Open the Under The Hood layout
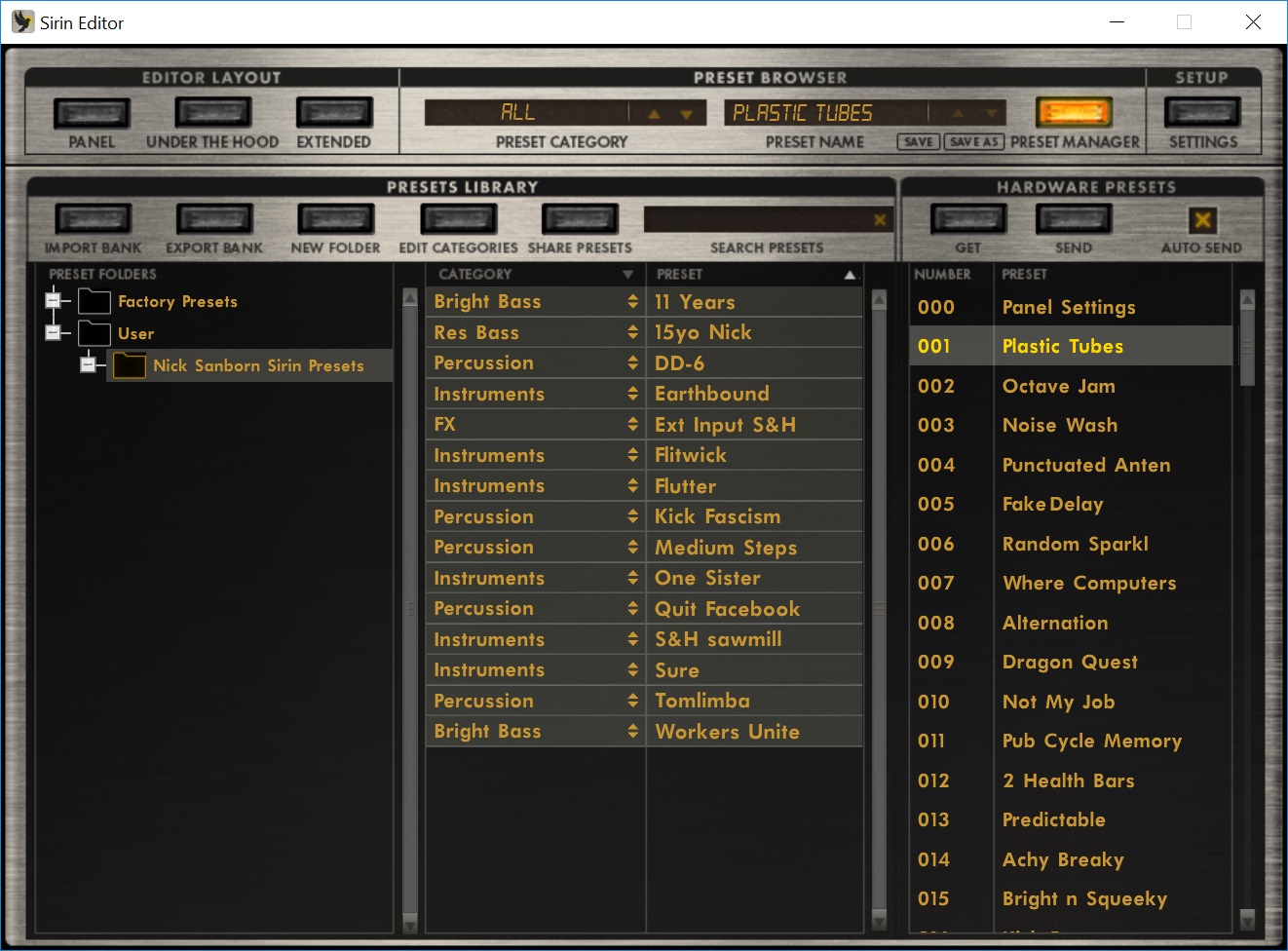 pos(212,113)
